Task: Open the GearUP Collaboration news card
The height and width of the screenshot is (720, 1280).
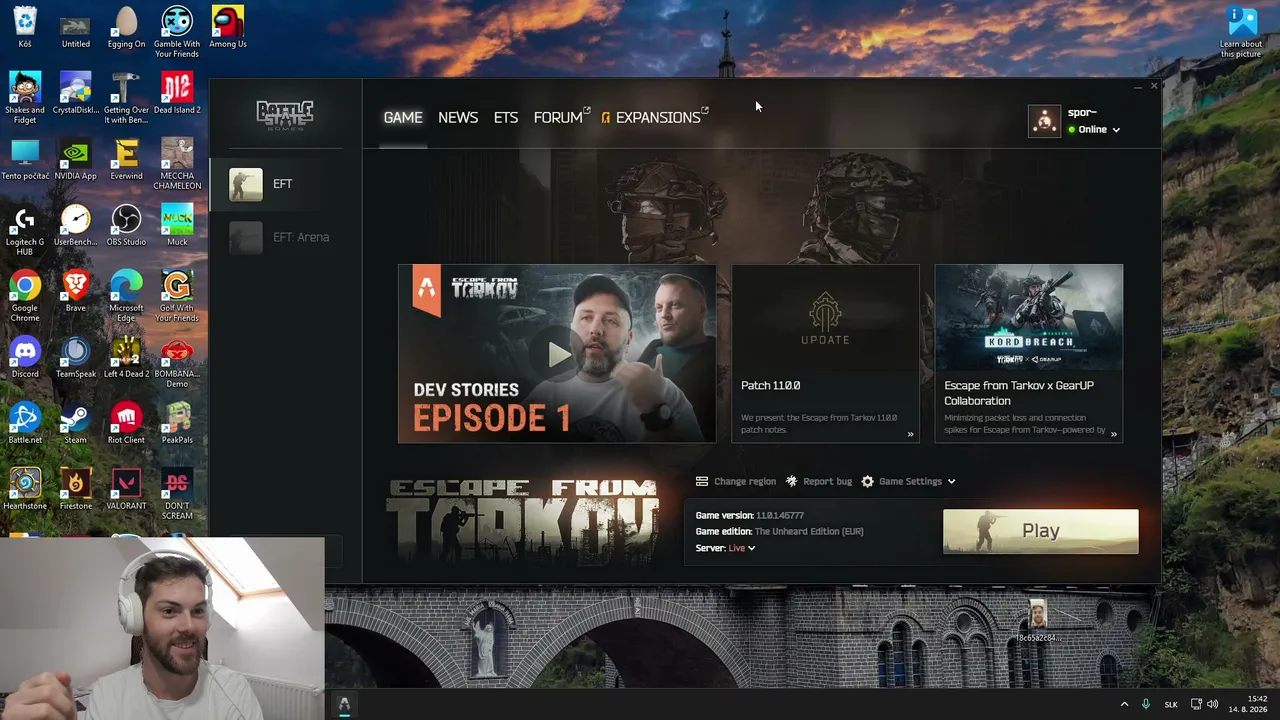Action: (1029, 353)
